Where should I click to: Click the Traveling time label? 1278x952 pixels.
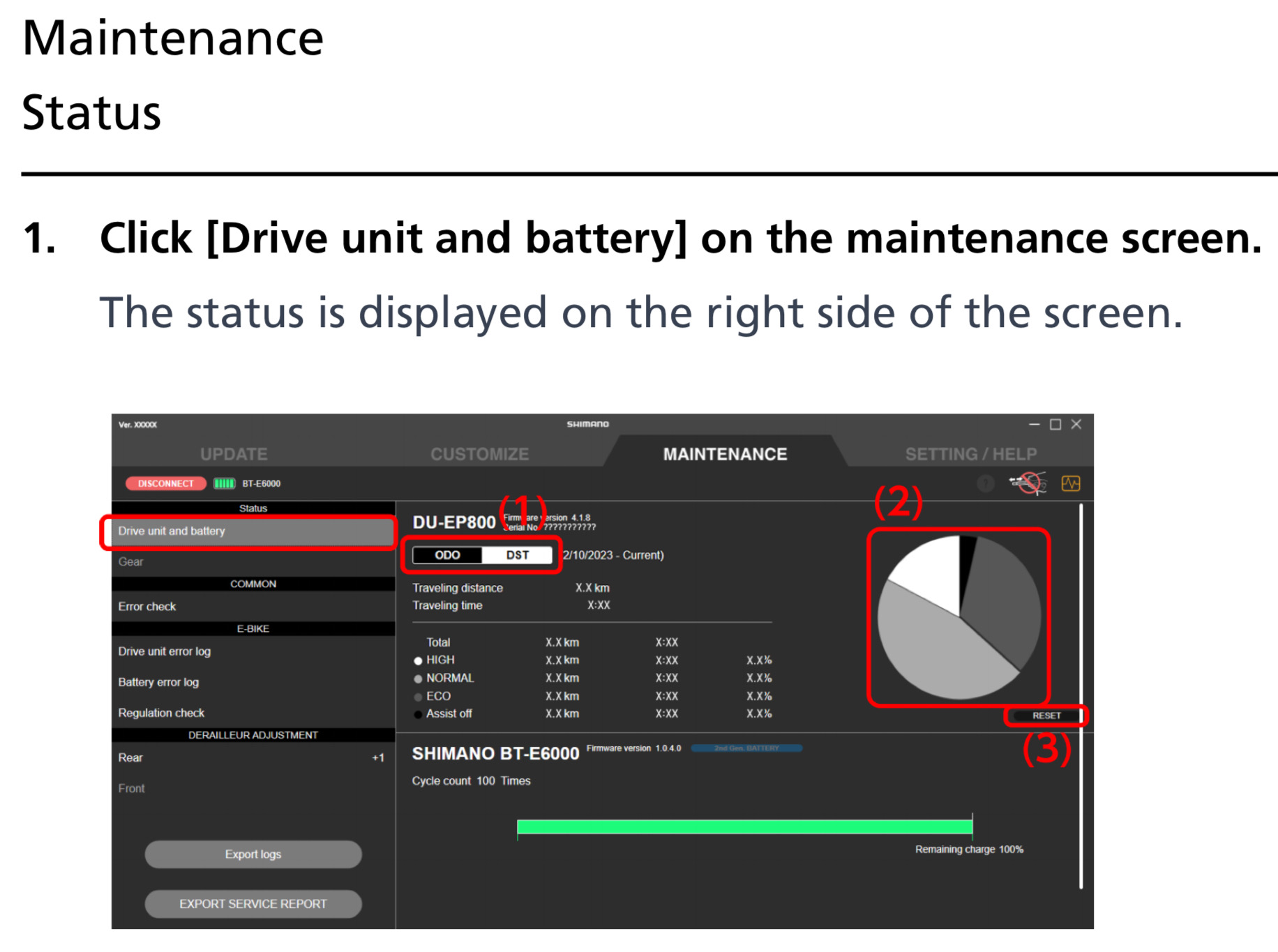tap(447, 605)
